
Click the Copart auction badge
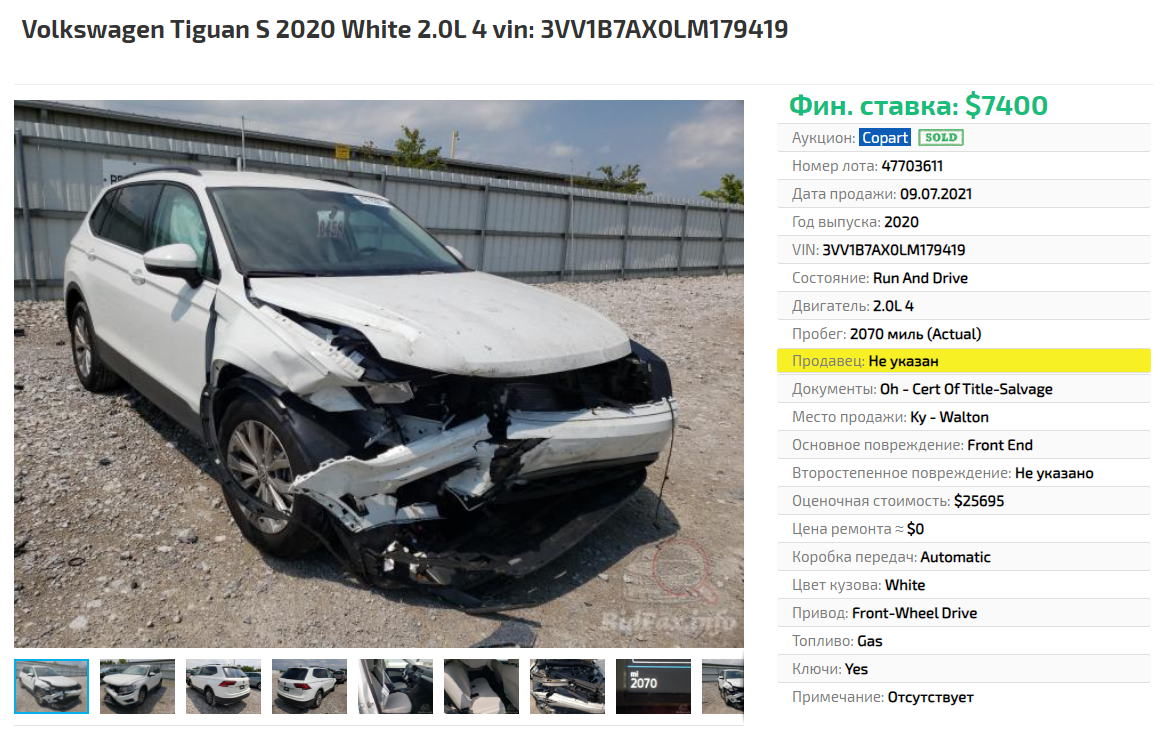pos(884,137)
